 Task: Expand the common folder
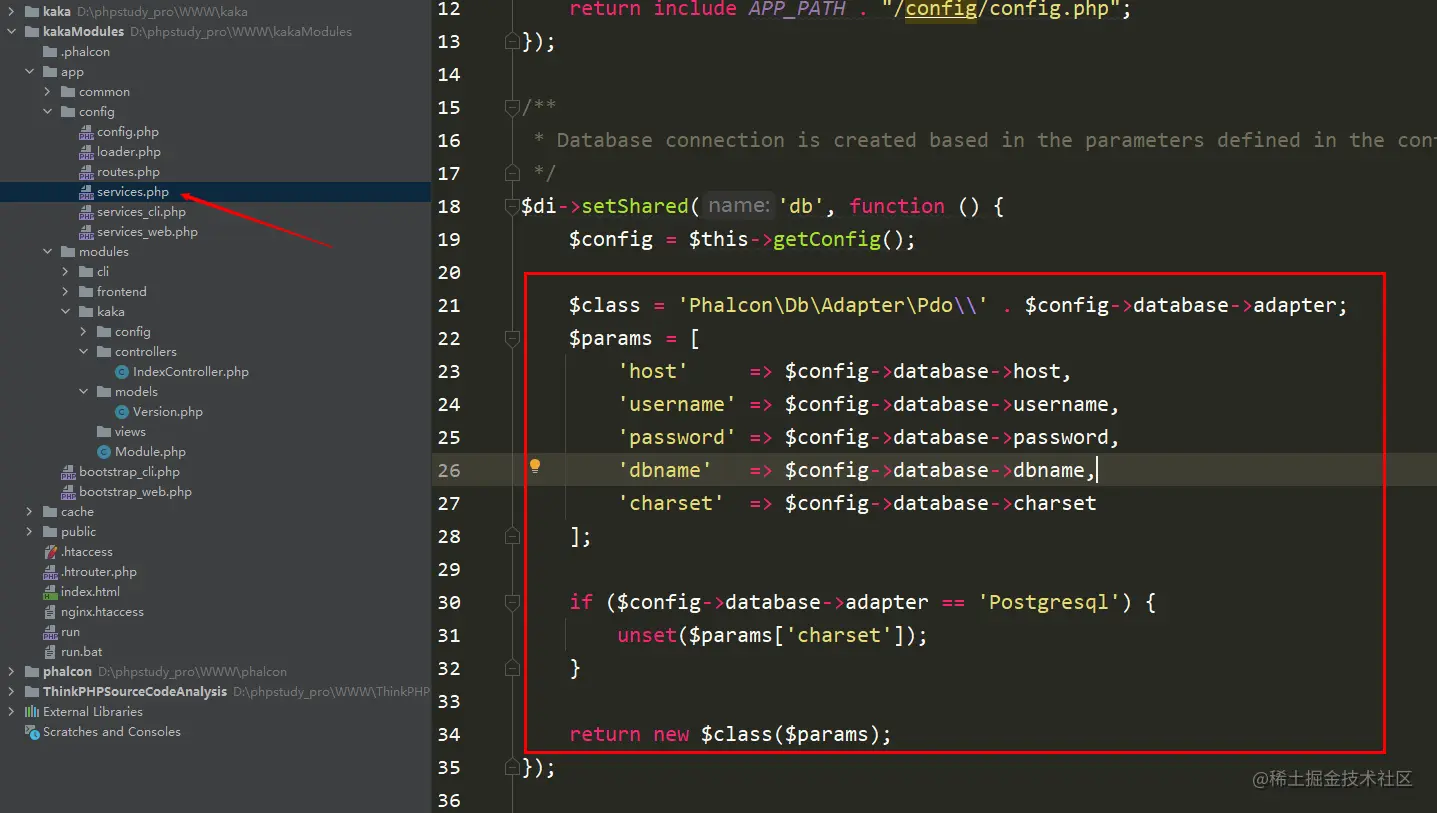point(47,92)
